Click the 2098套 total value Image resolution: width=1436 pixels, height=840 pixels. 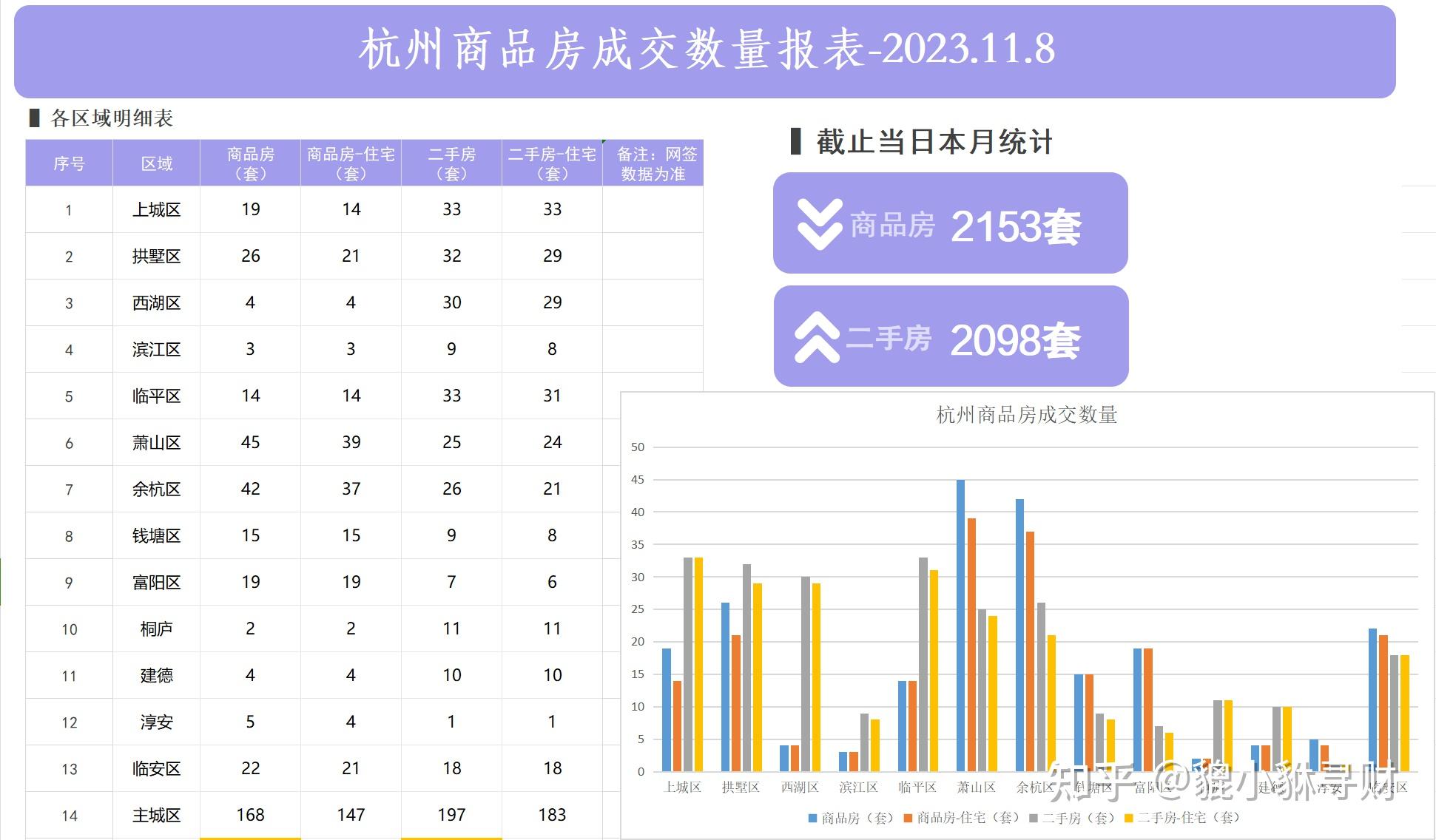click(1015, 340)
